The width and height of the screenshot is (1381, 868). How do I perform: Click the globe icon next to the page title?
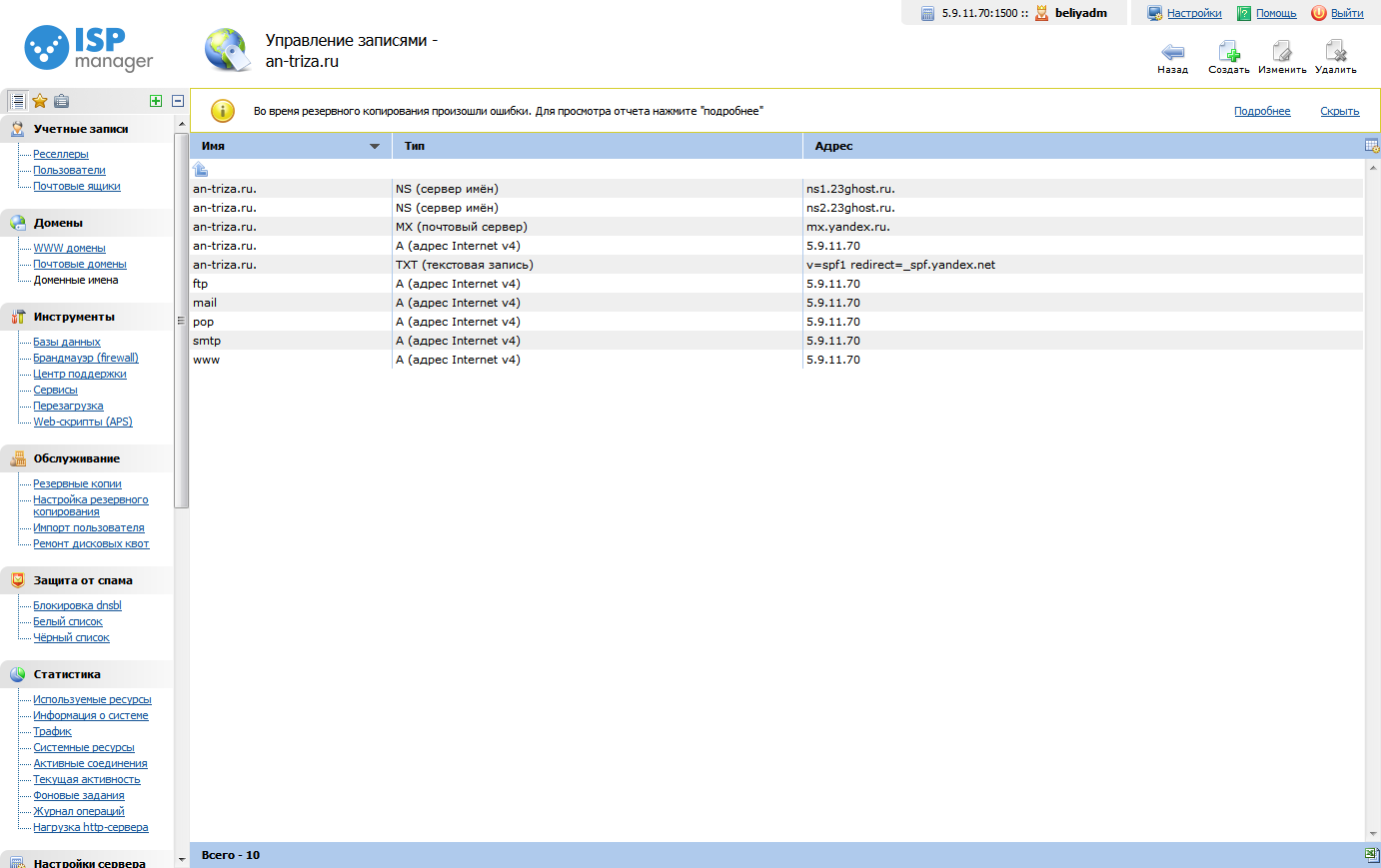tap(228, 50)
